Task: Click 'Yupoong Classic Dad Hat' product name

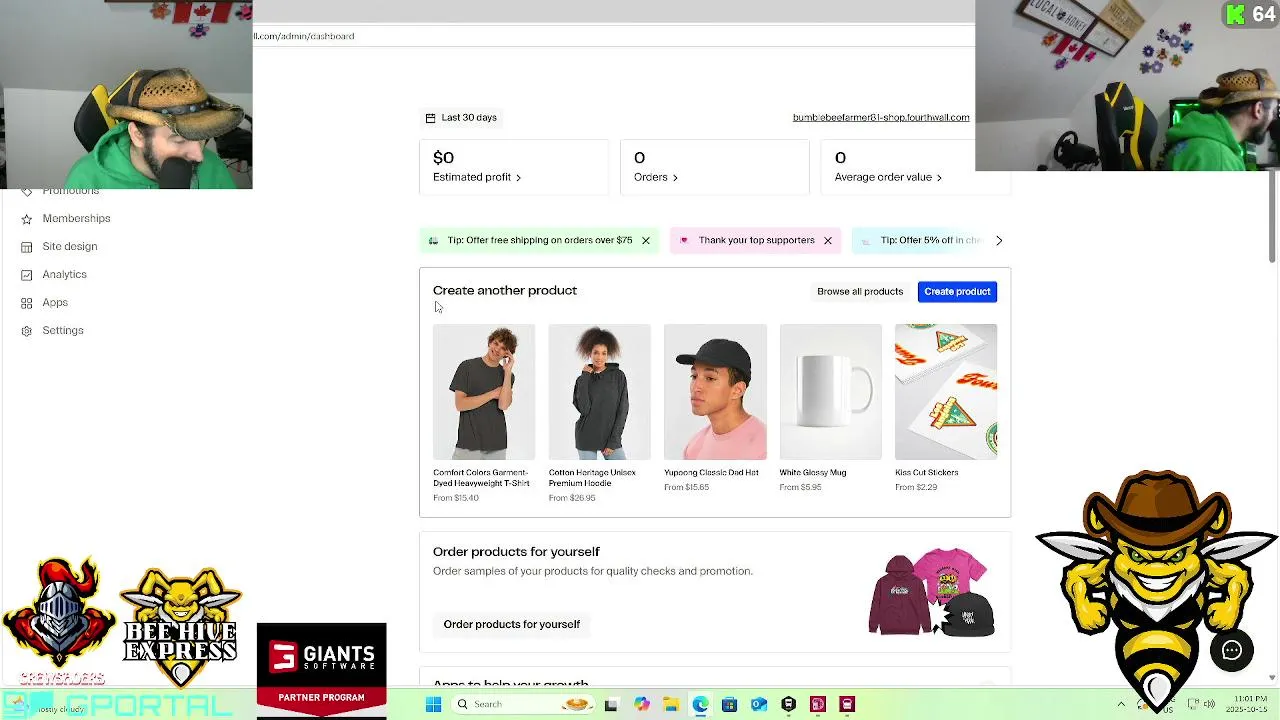Action: point(711,472)
